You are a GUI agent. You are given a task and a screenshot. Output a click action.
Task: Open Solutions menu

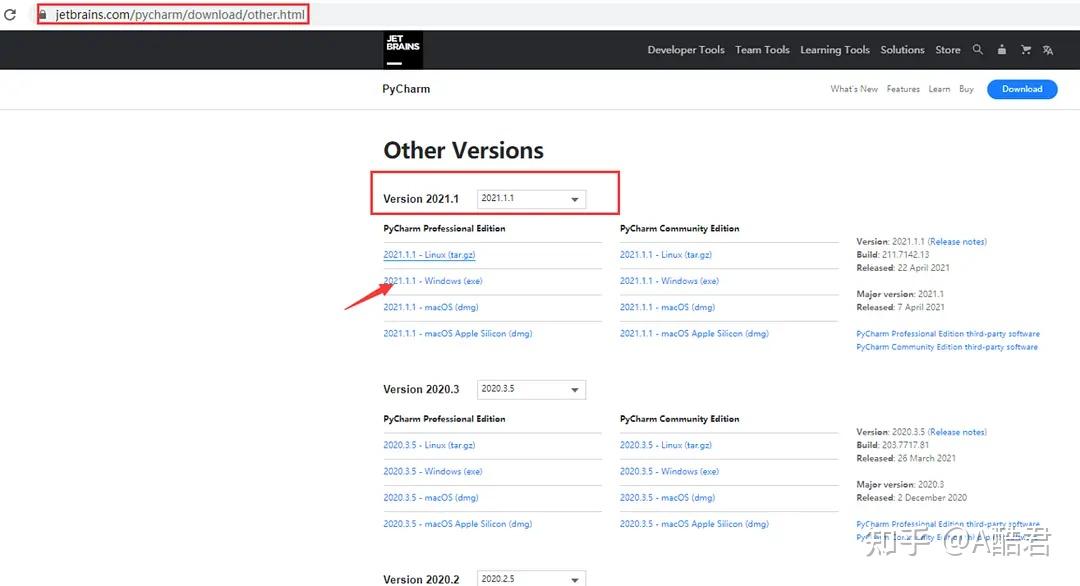click(x=902, y=50)
